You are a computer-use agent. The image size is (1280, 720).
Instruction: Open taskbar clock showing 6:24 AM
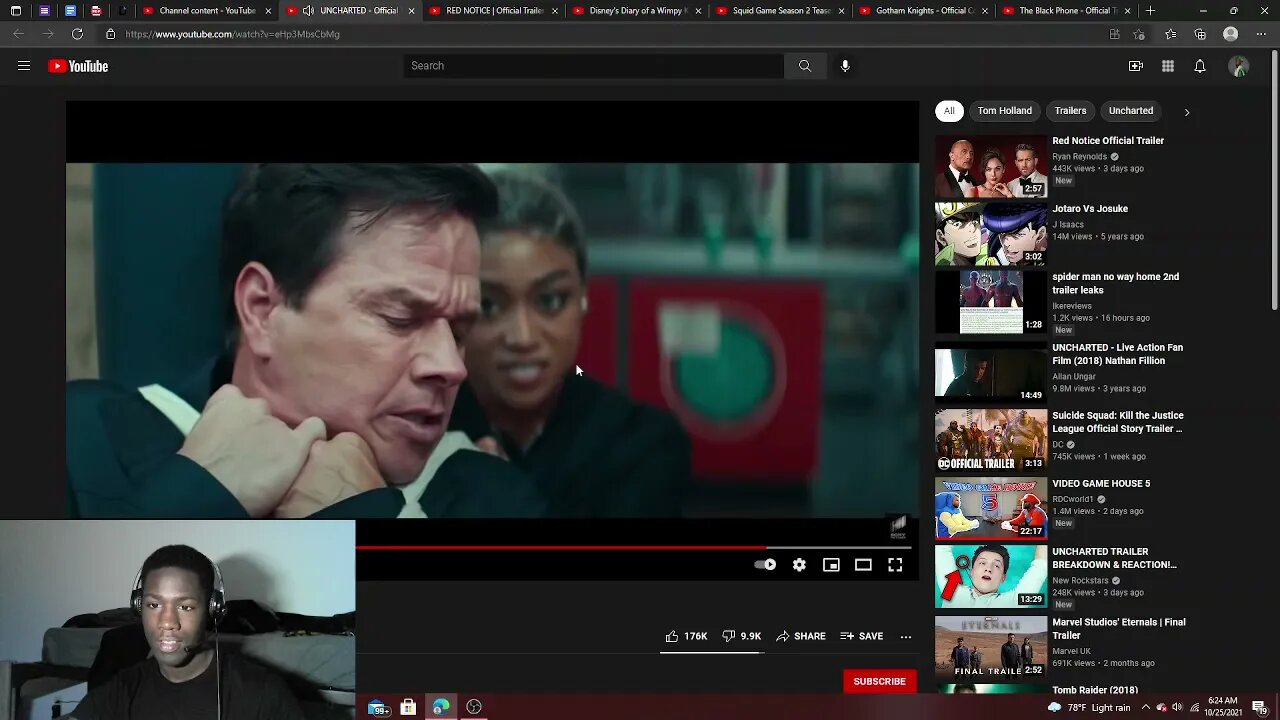[x=1224, y=708]
